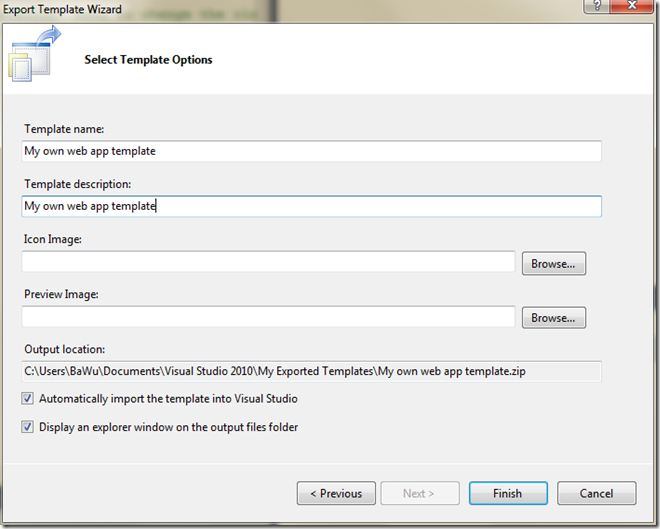Click the disabled Next button
The image size is (660, 529).
tap(421, 493)
